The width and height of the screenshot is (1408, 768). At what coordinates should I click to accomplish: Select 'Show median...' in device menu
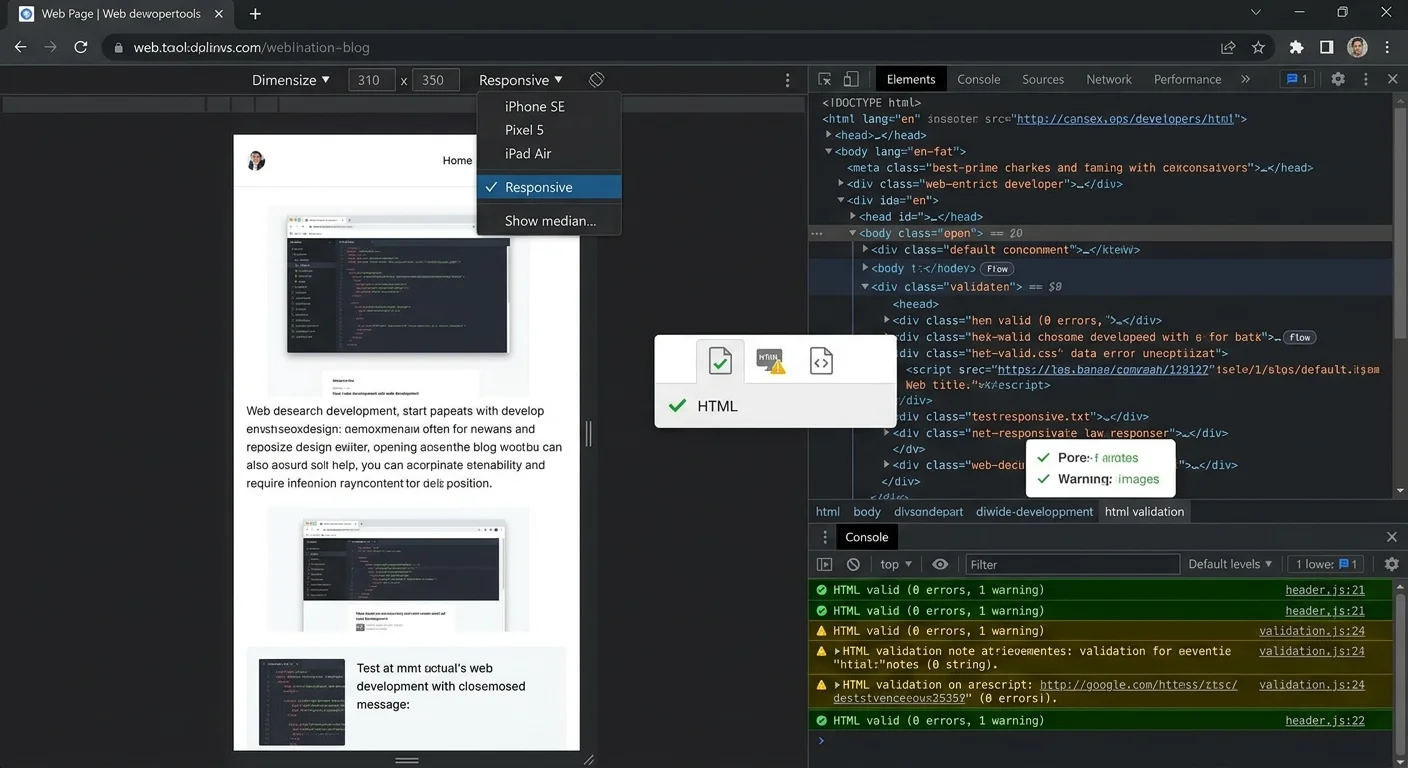pyautogui.click(x=549, y=221)
